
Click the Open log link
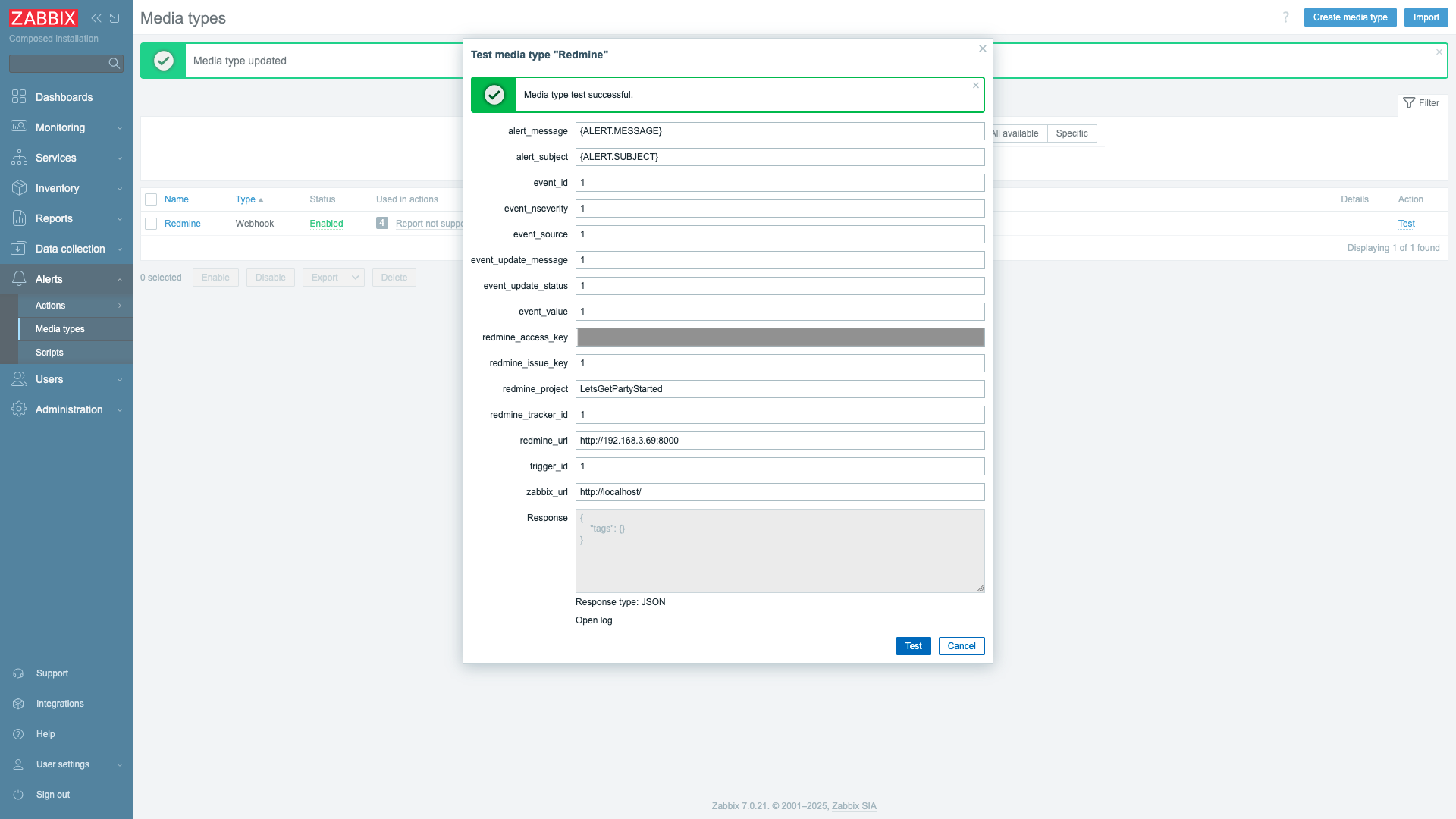pos(594,620)
